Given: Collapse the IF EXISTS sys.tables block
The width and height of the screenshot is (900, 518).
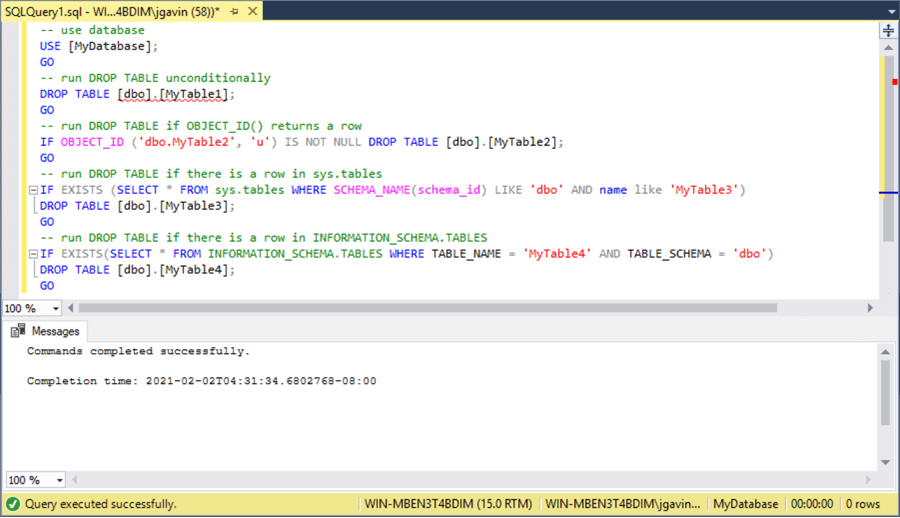Looking at the screenshot, I should [x=33, y=190].
